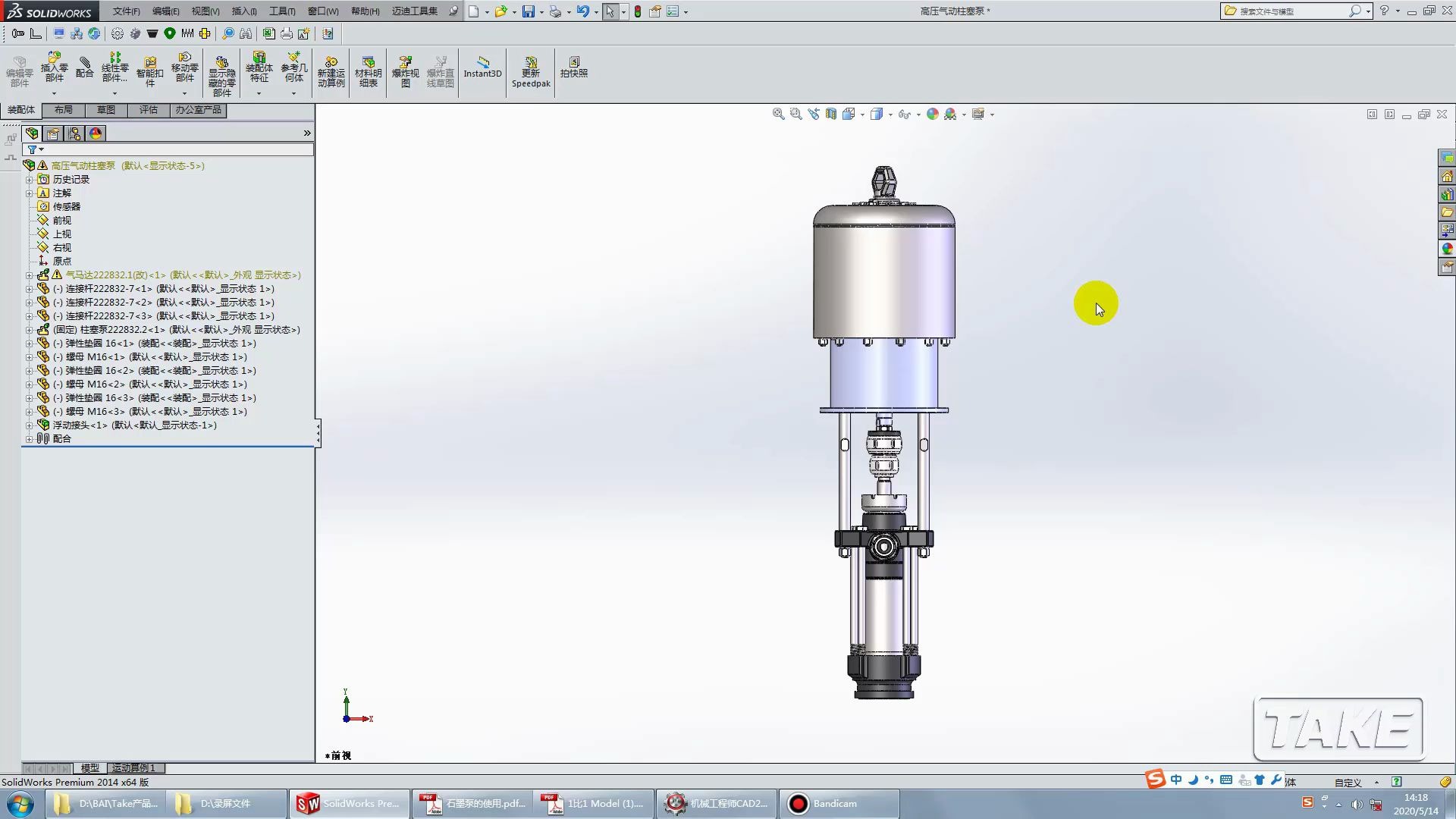This screenshot has width=1456, height=819.
Task: Open the Appearances tab in task pane
Action: click(x=1447, y=249)
